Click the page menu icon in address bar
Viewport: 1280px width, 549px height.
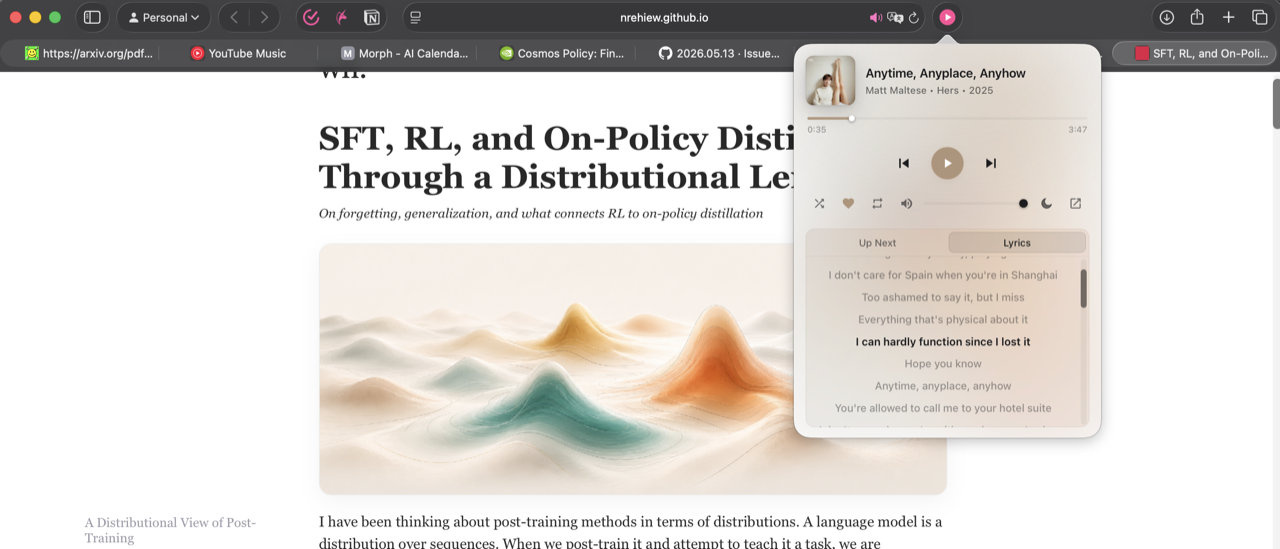pyautogui.click(x=416, y=17)
